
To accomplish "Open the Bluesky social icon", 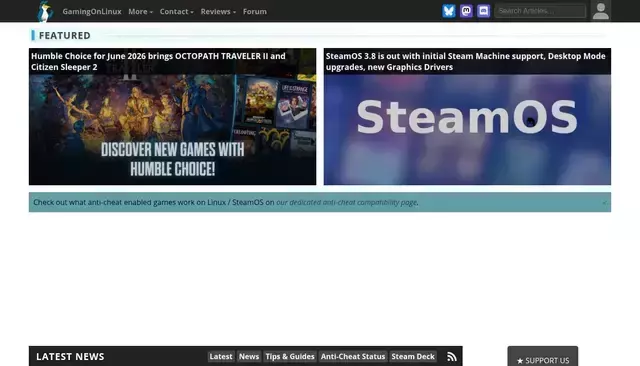I will 449,11.
